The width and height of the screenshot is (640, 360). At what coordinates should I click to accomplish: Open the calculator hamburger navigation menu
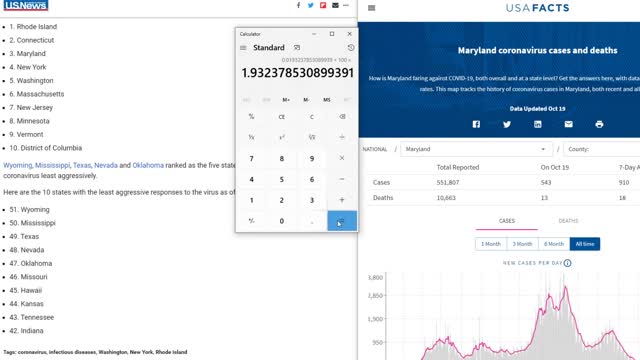[x=243, y=48]
